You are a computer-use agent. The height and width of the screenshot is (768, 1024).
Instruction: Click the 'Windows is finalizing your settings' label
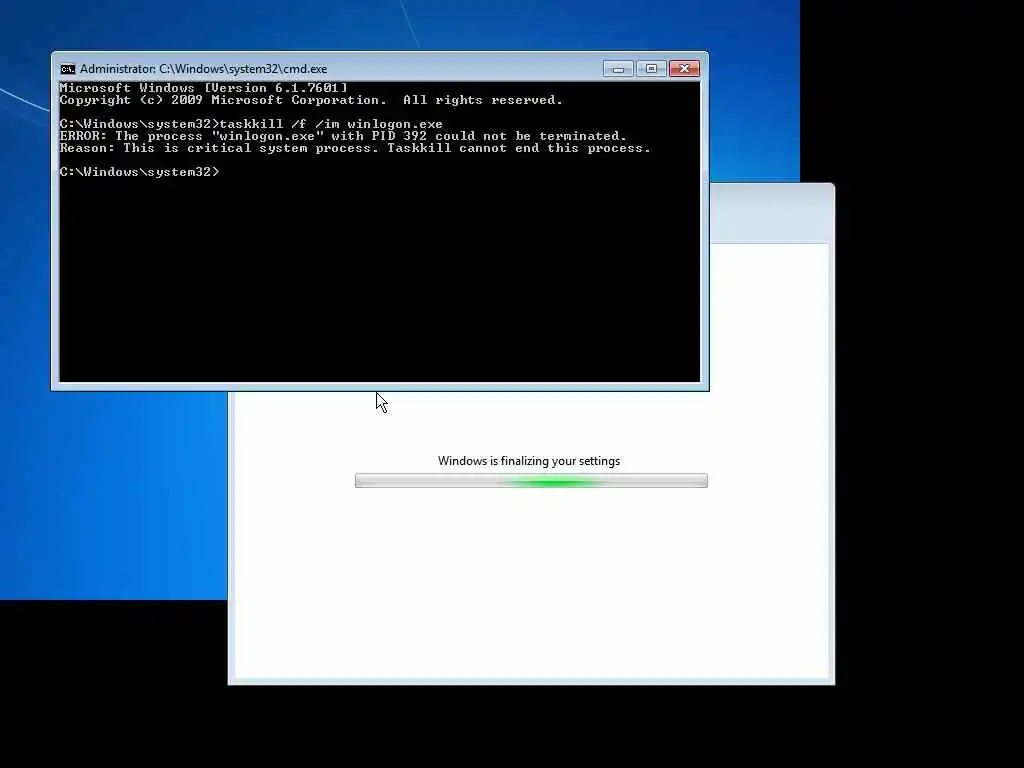(x=529, y=461)
